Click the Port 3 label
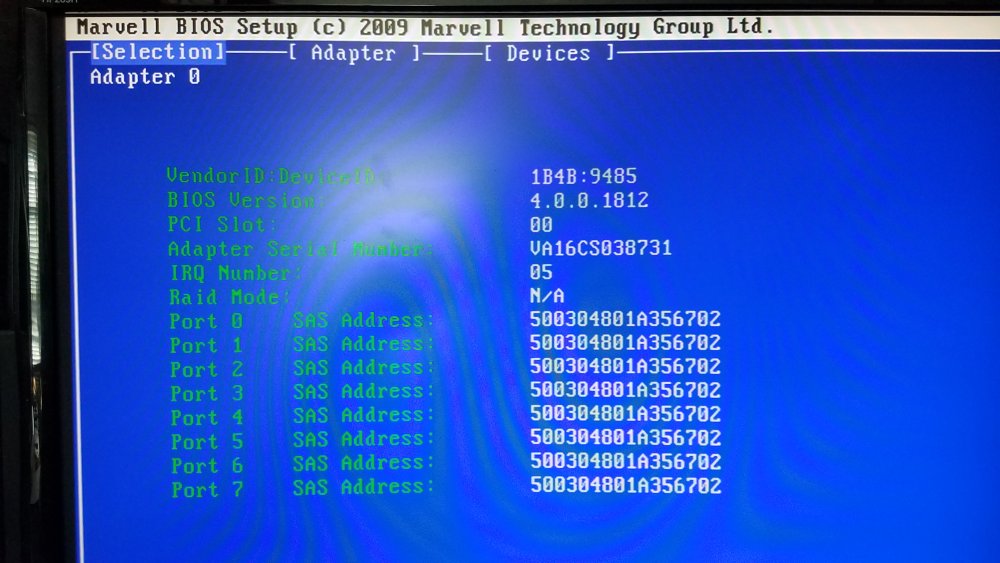The height and width of the screenshot is (563, 1000). point(207,393)
